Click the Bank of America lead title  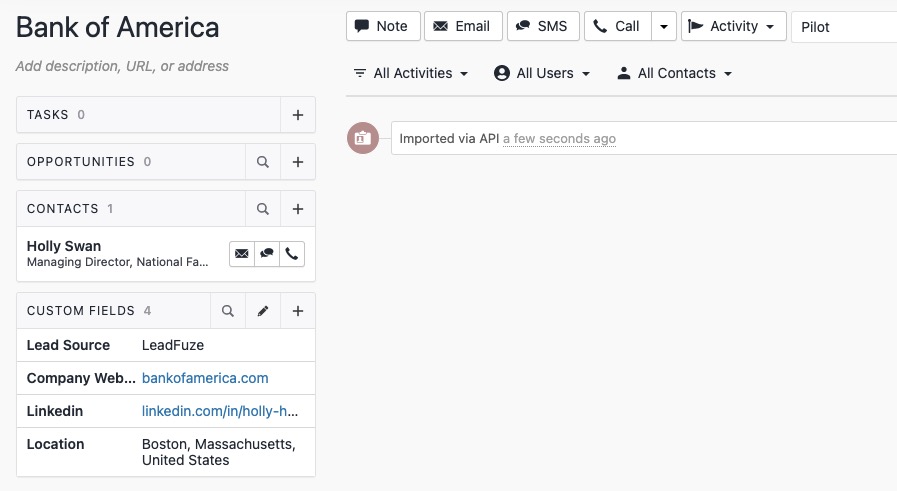pyautogui.click(x=117, y=27)
